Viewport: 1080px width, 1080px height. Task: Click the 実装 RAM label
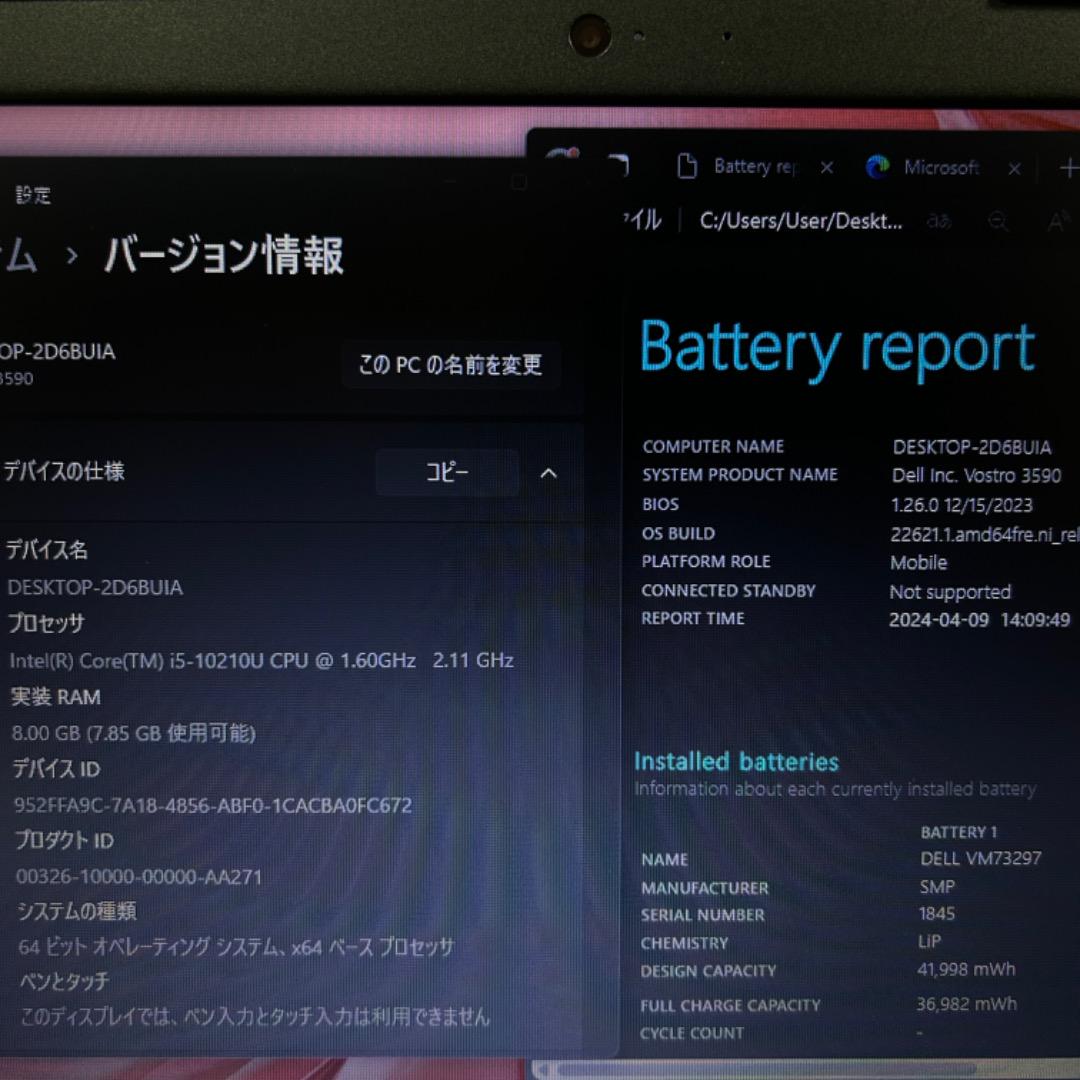point(56,697)
